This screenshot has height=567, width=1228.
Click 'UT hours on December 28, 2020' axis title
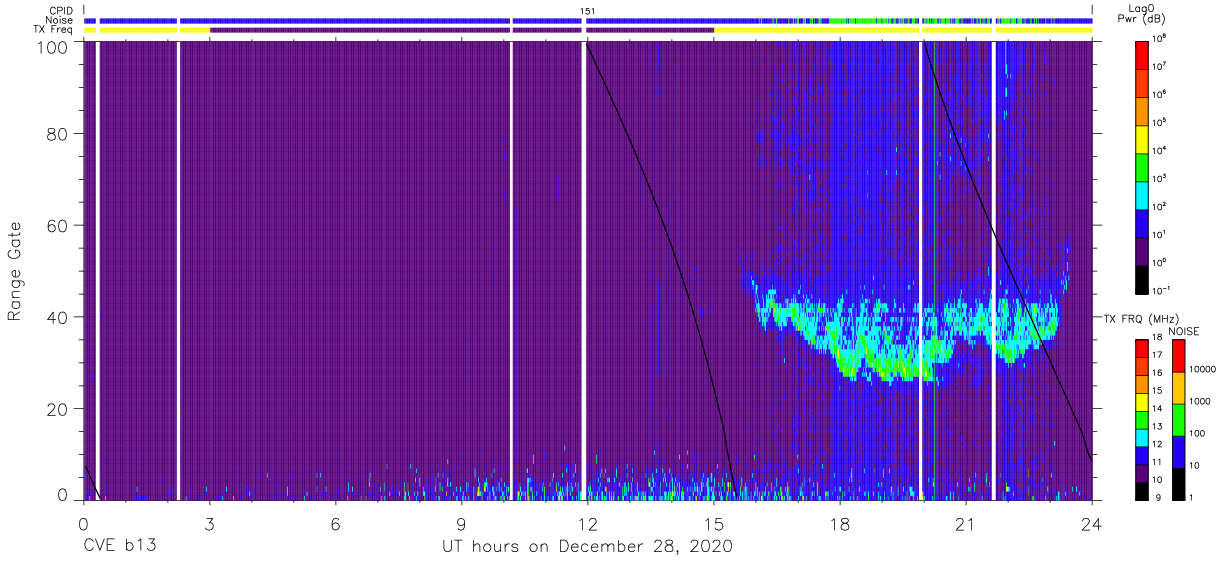click(588, 547)
